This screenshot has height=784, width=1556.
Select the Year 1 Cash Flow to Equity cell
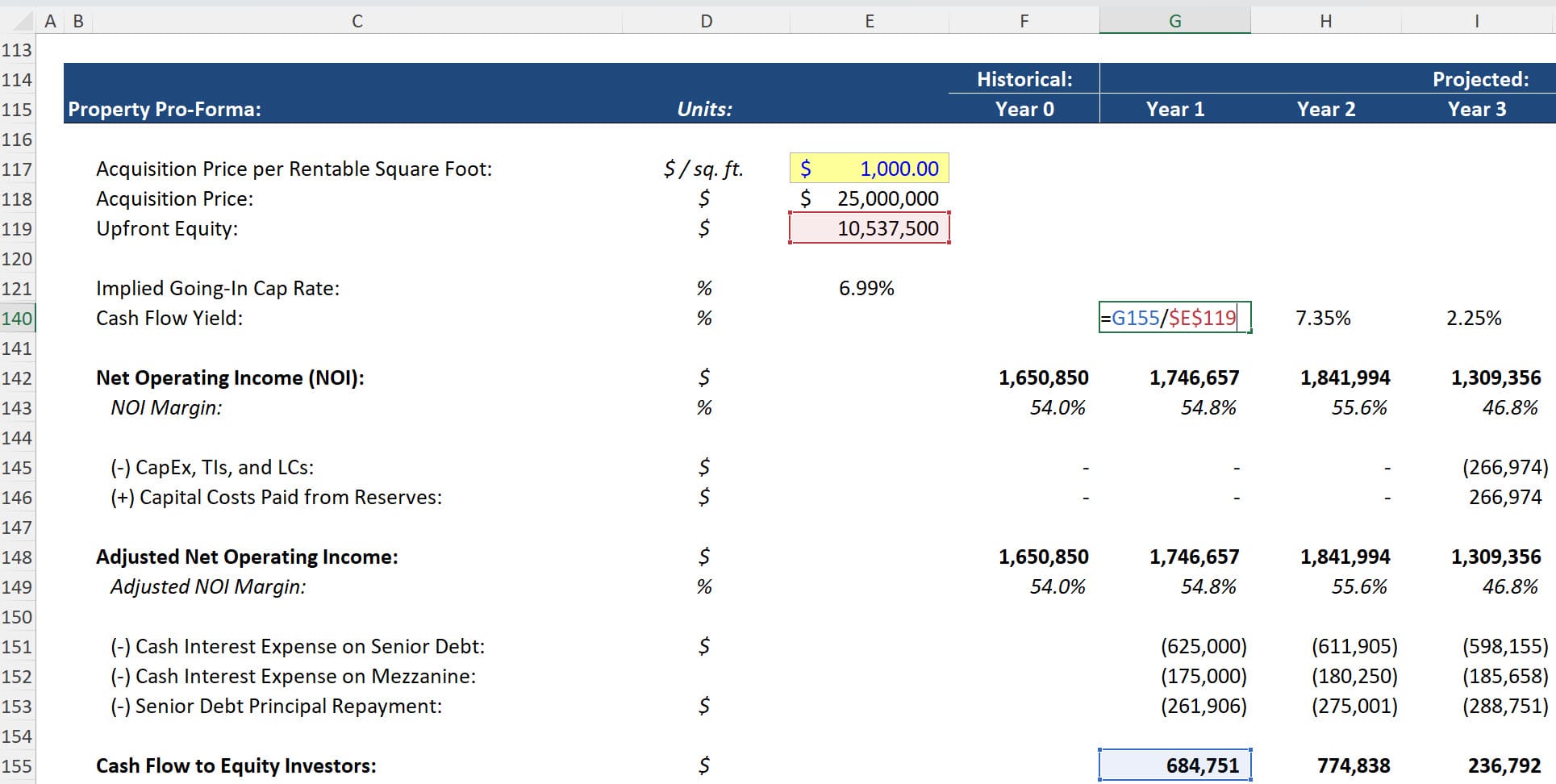click(x=1173, y=765)
